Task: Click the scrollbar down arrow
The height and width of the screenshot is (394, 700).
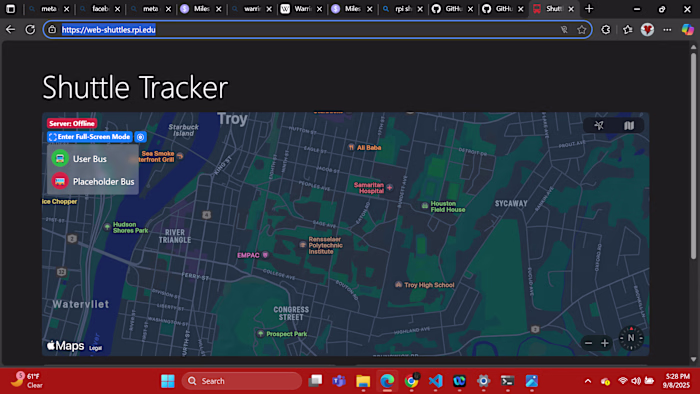Action: pyautogui.click(x=693, y=359)
